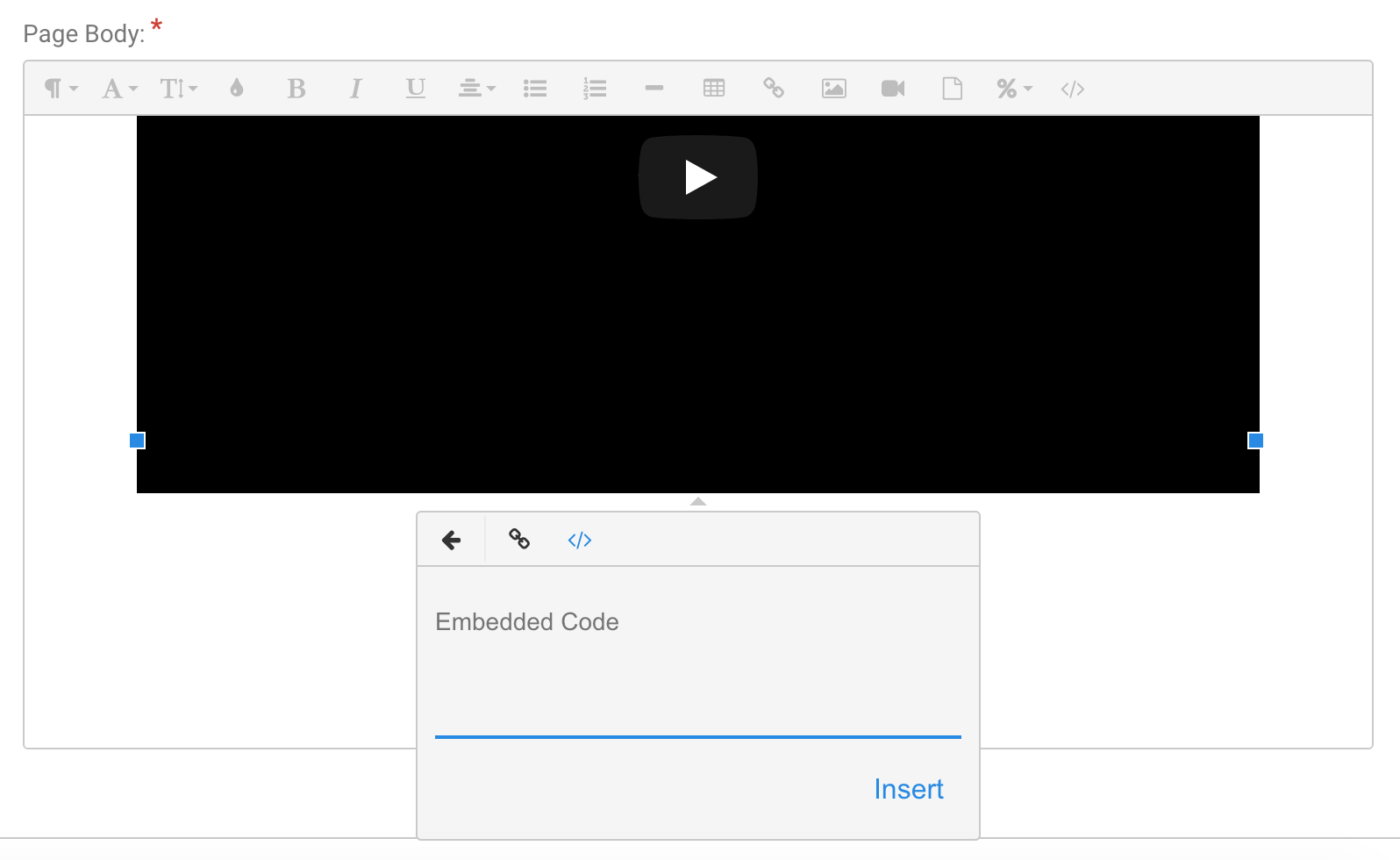Go back in the video popup

coord(451,540)
